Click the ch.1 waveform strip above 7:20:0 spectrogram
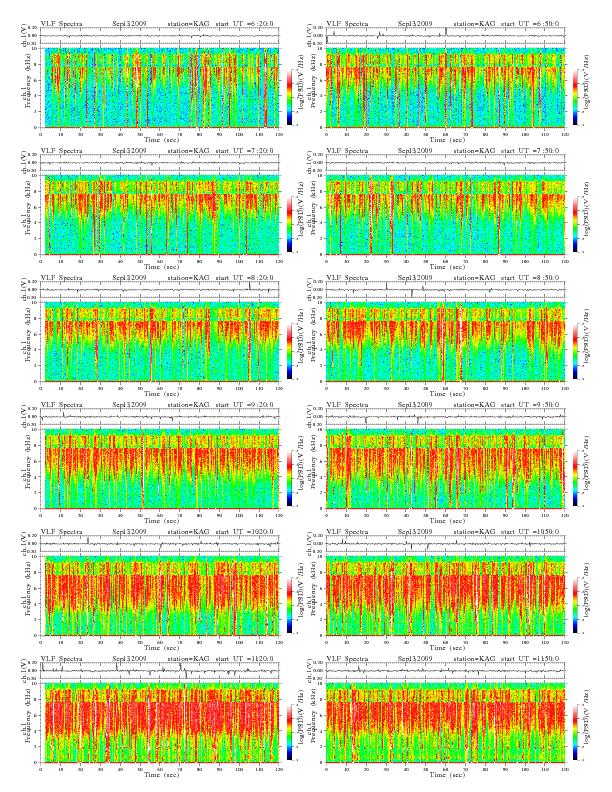The image size is (612, 792). [x=160, y=163]
